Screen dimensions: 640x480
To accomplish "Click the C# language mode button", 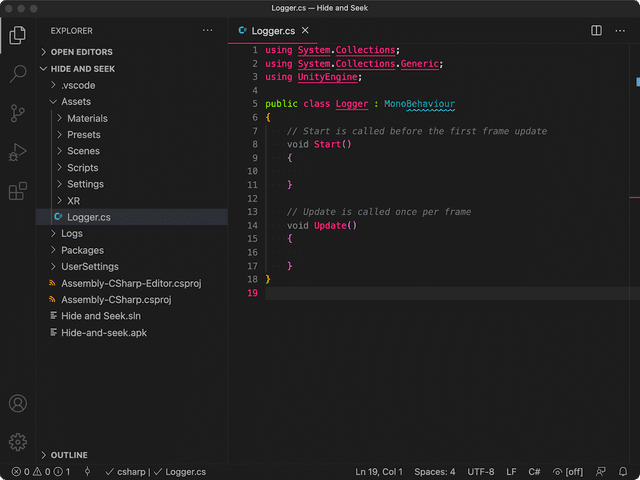I will pos(535,472).
